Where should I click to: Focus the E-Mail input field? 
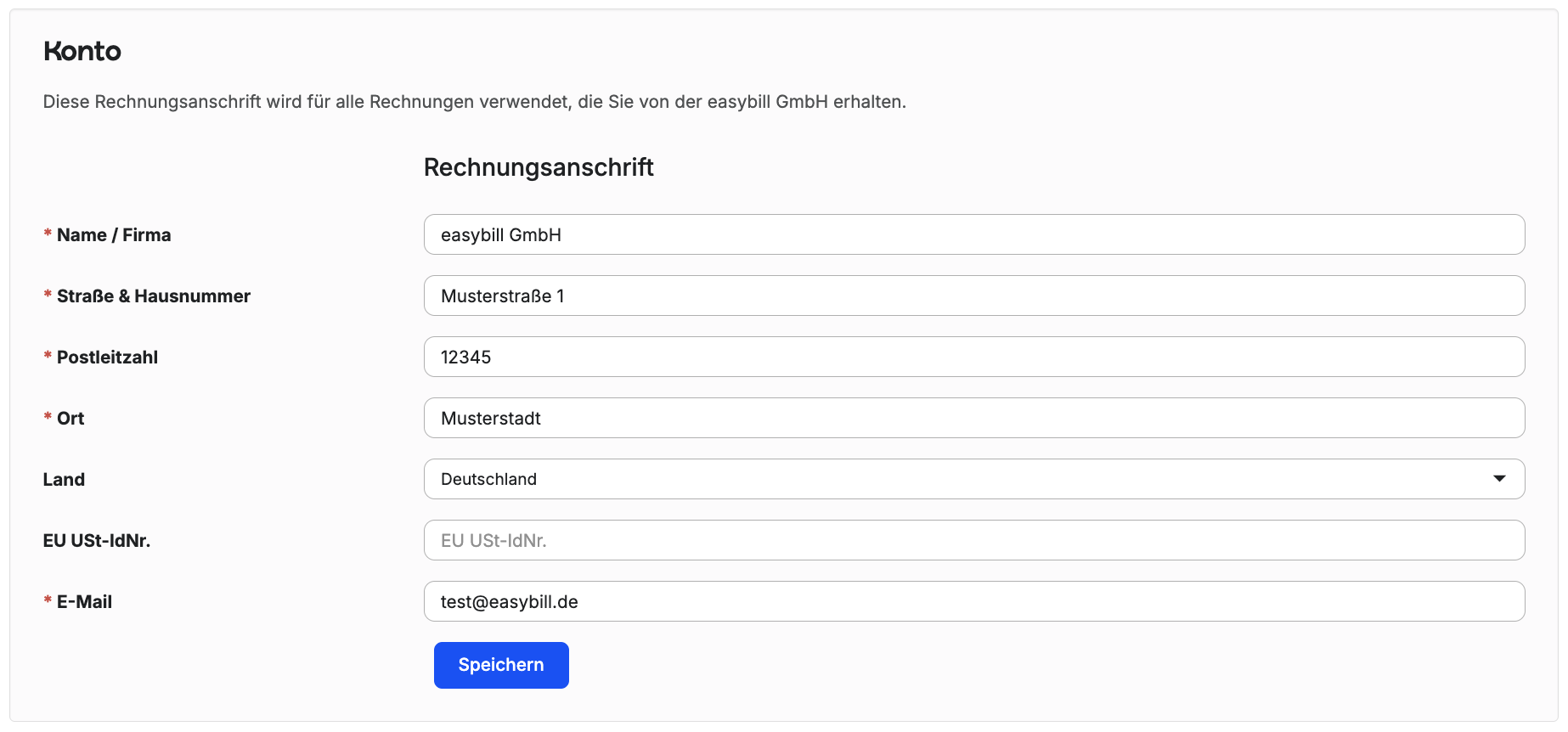point(974,601)
